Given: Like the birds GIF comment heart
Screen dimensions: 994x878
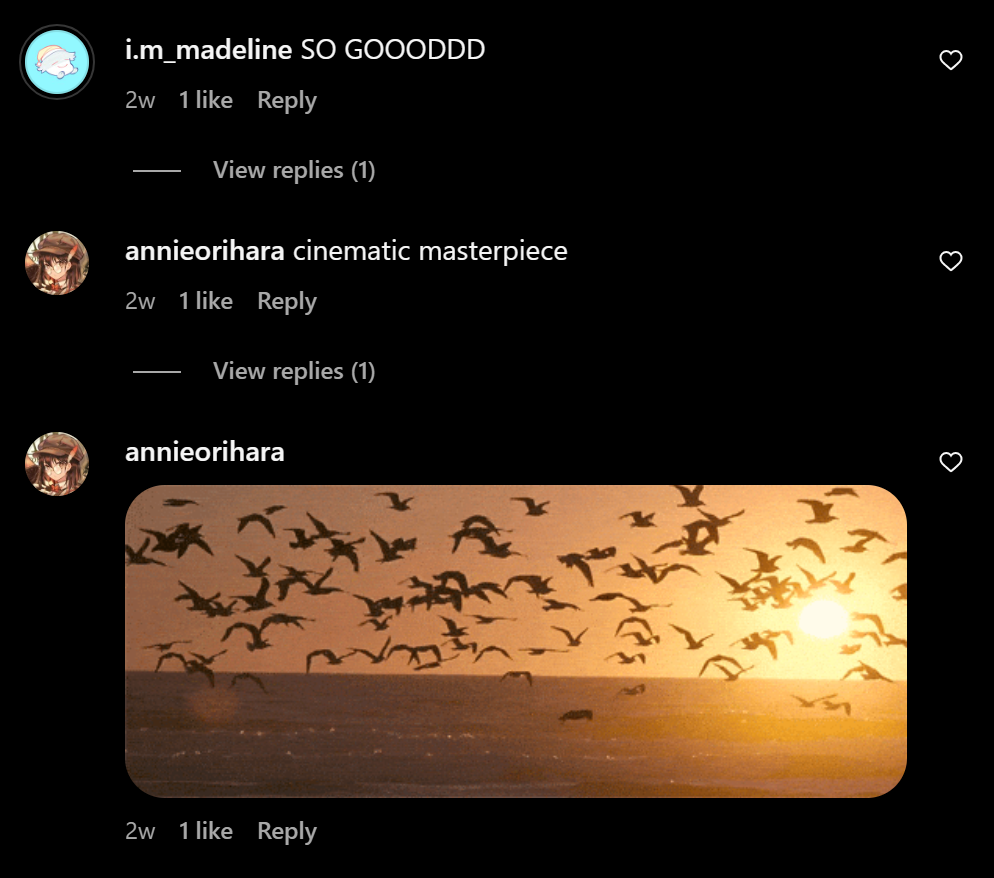Looking at the screenshot, I should point(950,462).
